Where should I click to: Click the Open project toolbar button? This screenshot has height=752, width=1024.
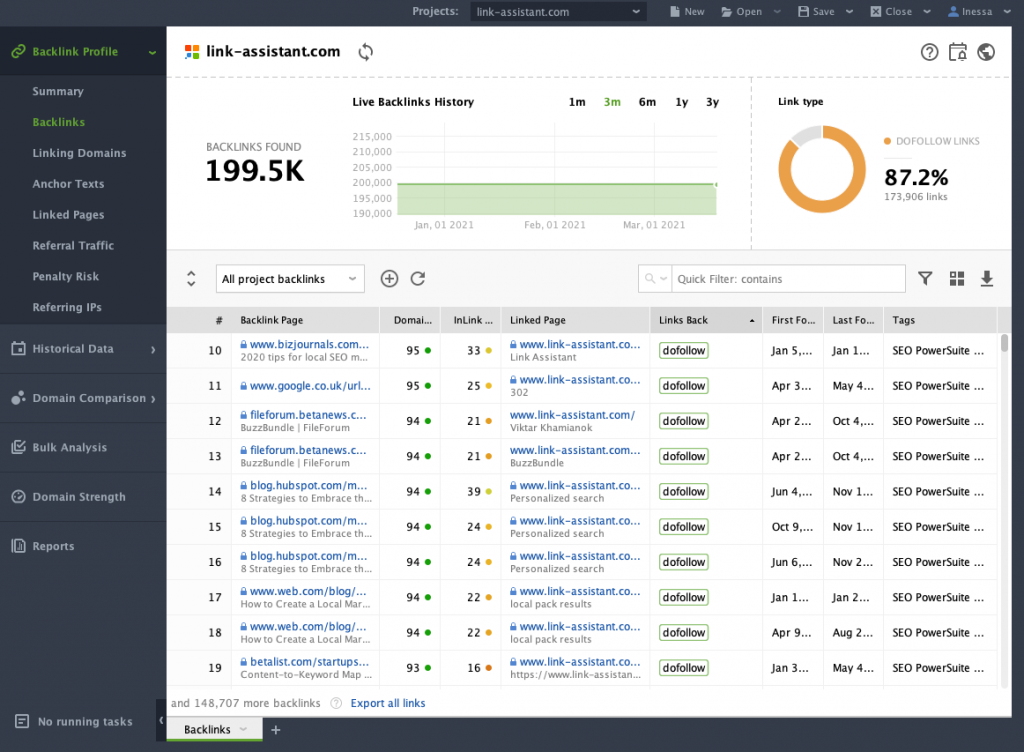pos(741,12)
